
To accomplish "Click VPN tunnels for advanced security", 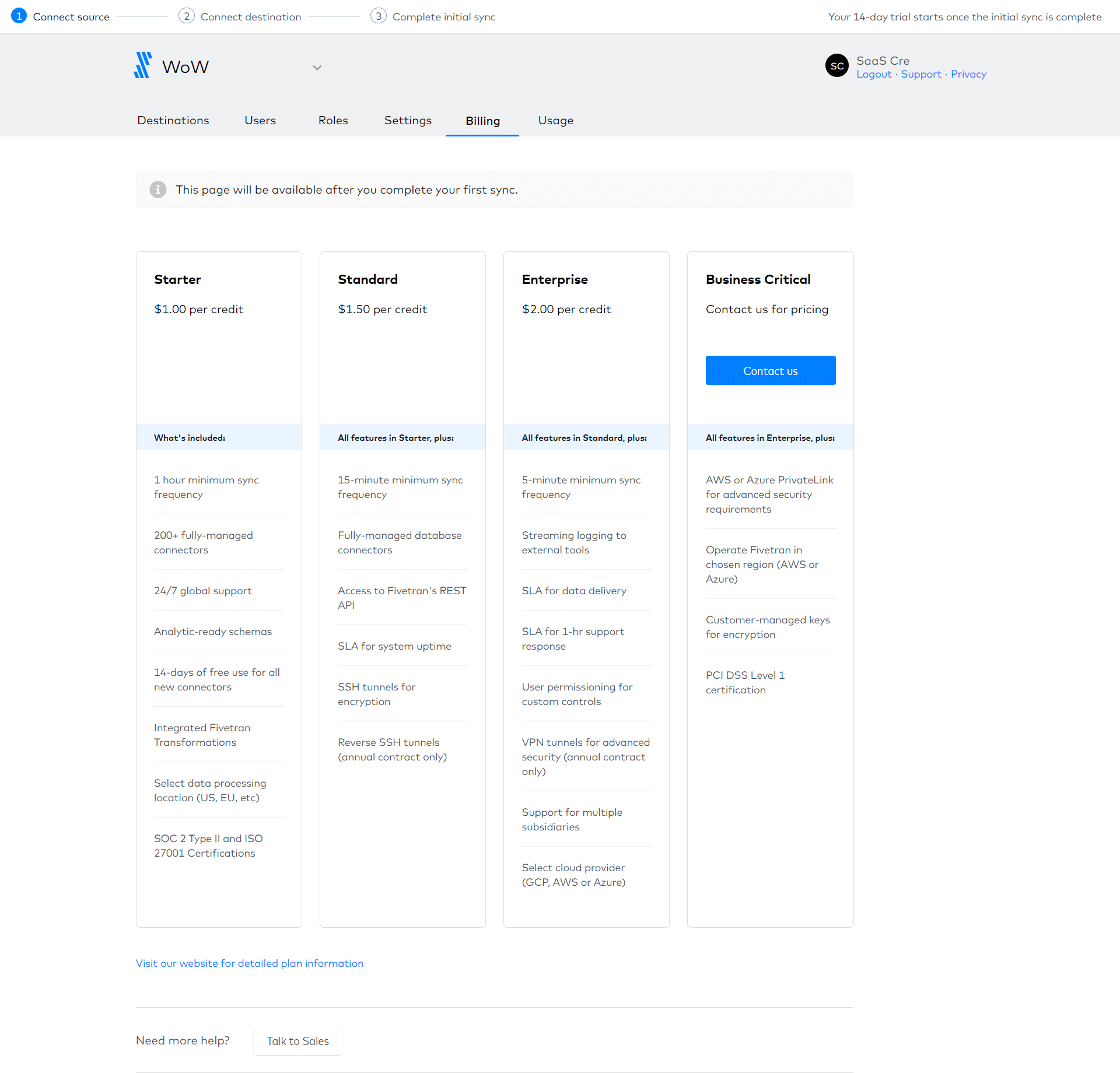I will pyautogui.click(x=586, y=756).
